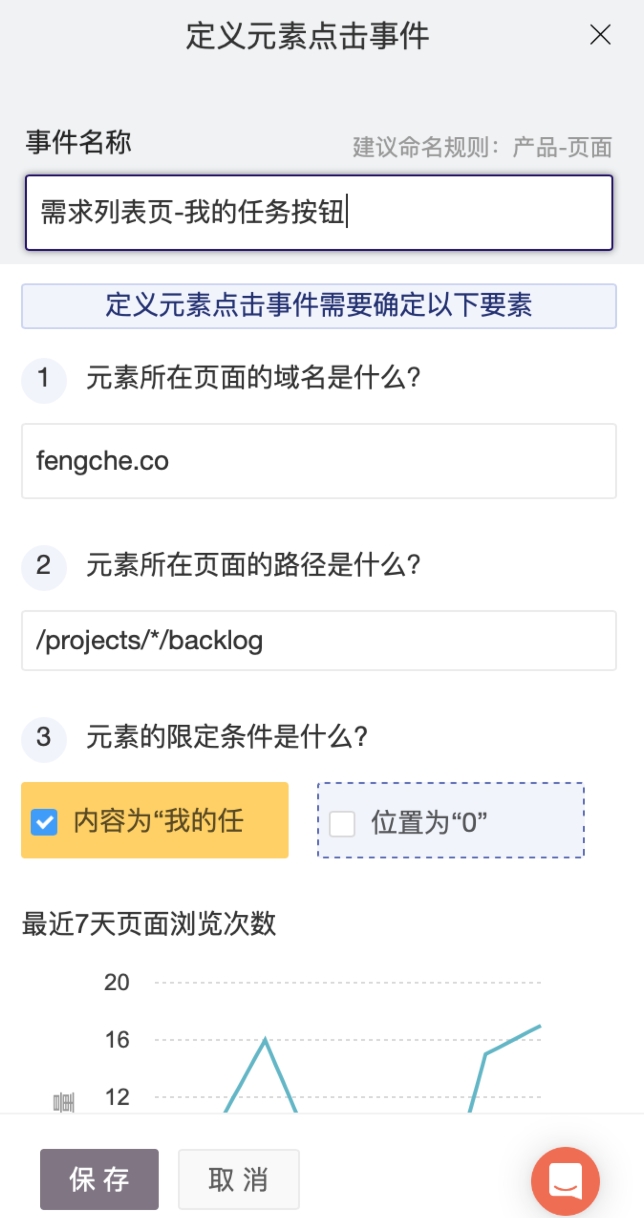Click the 事件名称 label
This screenshot has height=1218, width=644.
(x=78, y=143)
